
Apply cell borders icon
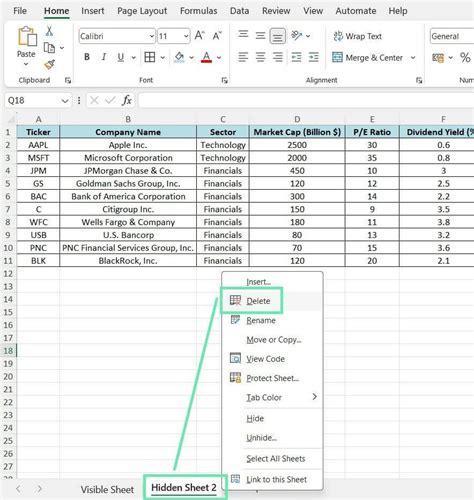(150, 57)
